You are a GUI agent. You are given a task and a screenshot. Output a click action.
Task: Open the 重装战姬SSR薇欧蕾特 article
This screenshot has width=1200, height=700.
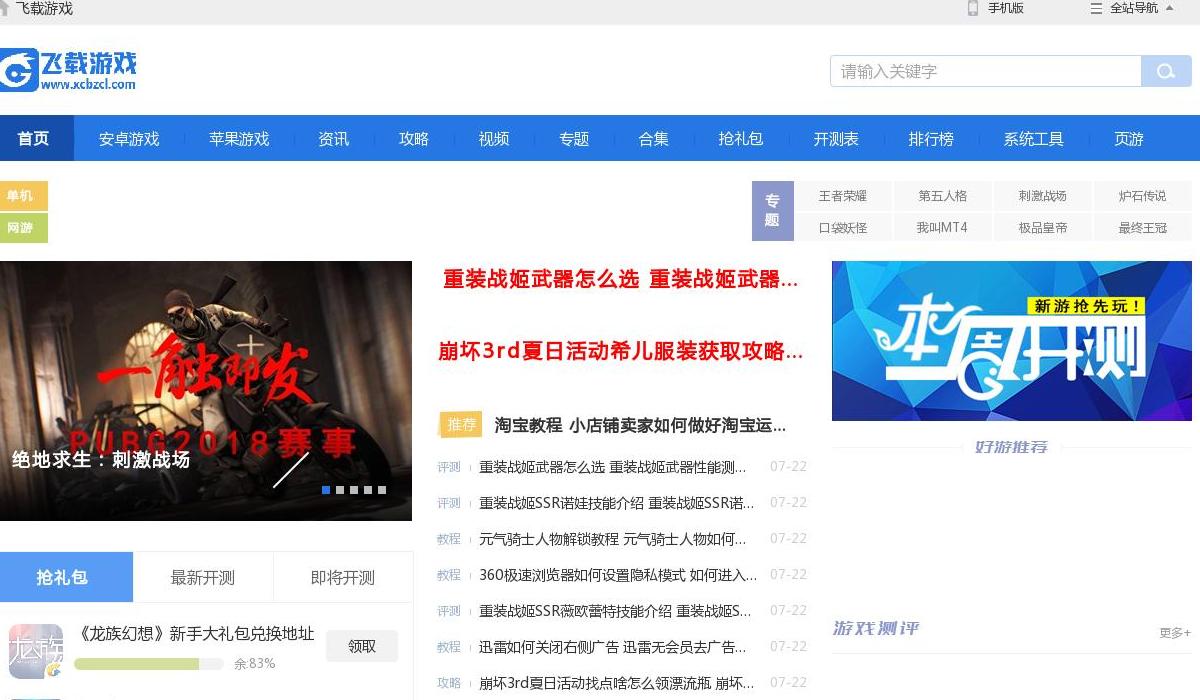point(615,611)
